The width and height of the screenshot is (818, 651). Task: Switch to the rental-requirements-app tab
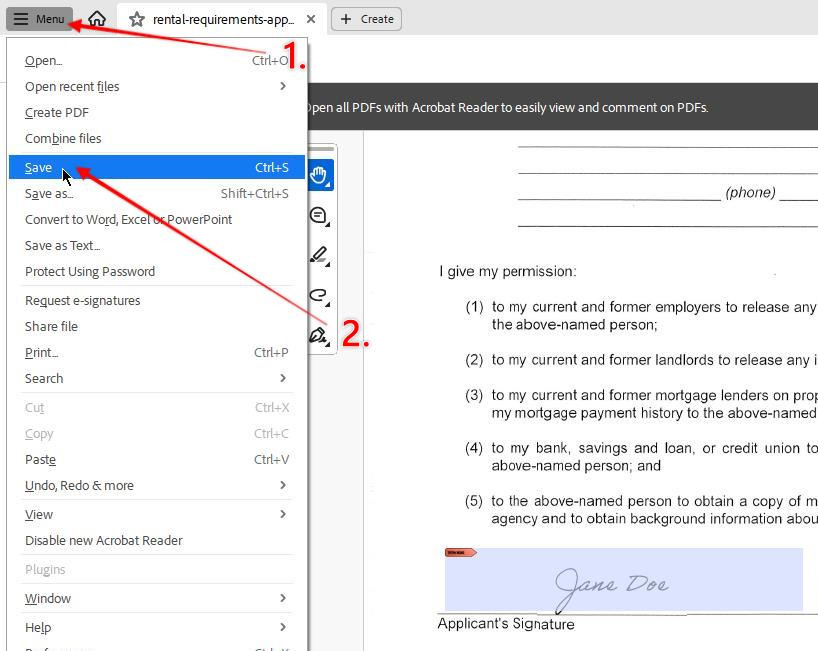[223, 20]
